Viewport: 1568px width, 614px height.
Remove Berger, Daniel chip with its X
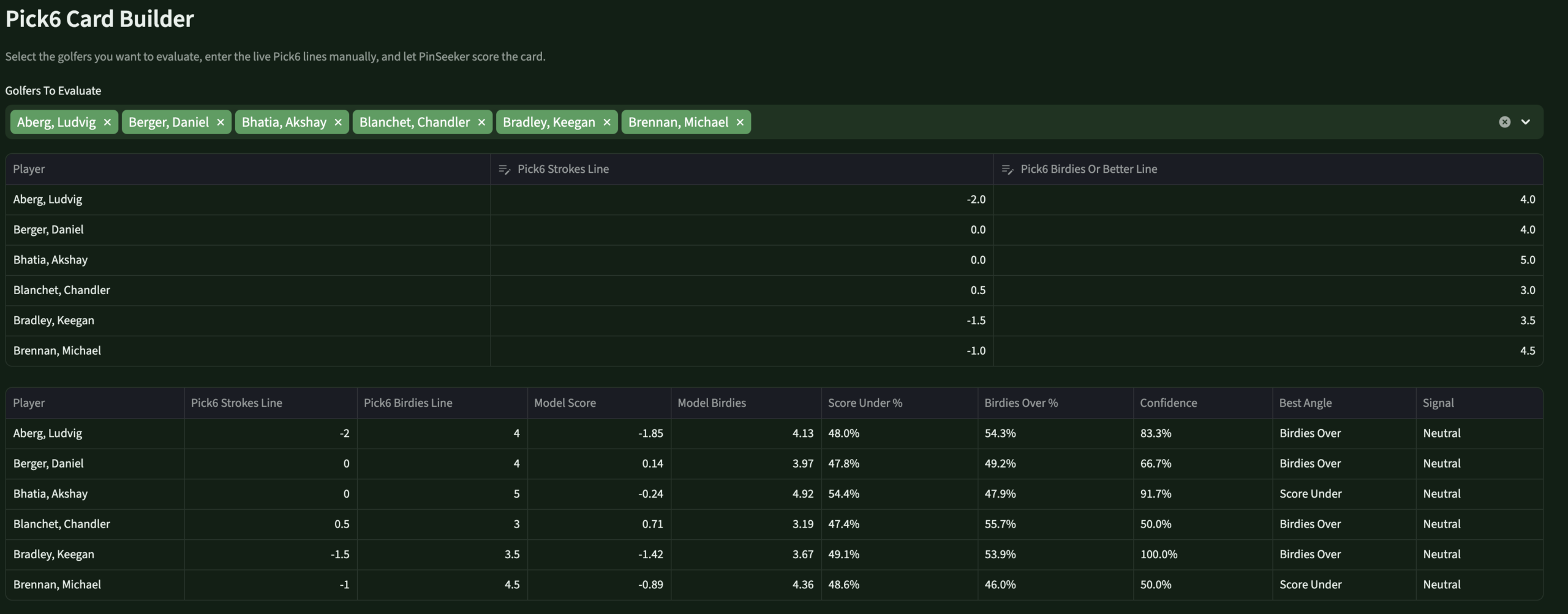pyautogui.click(x=221, y=122)
